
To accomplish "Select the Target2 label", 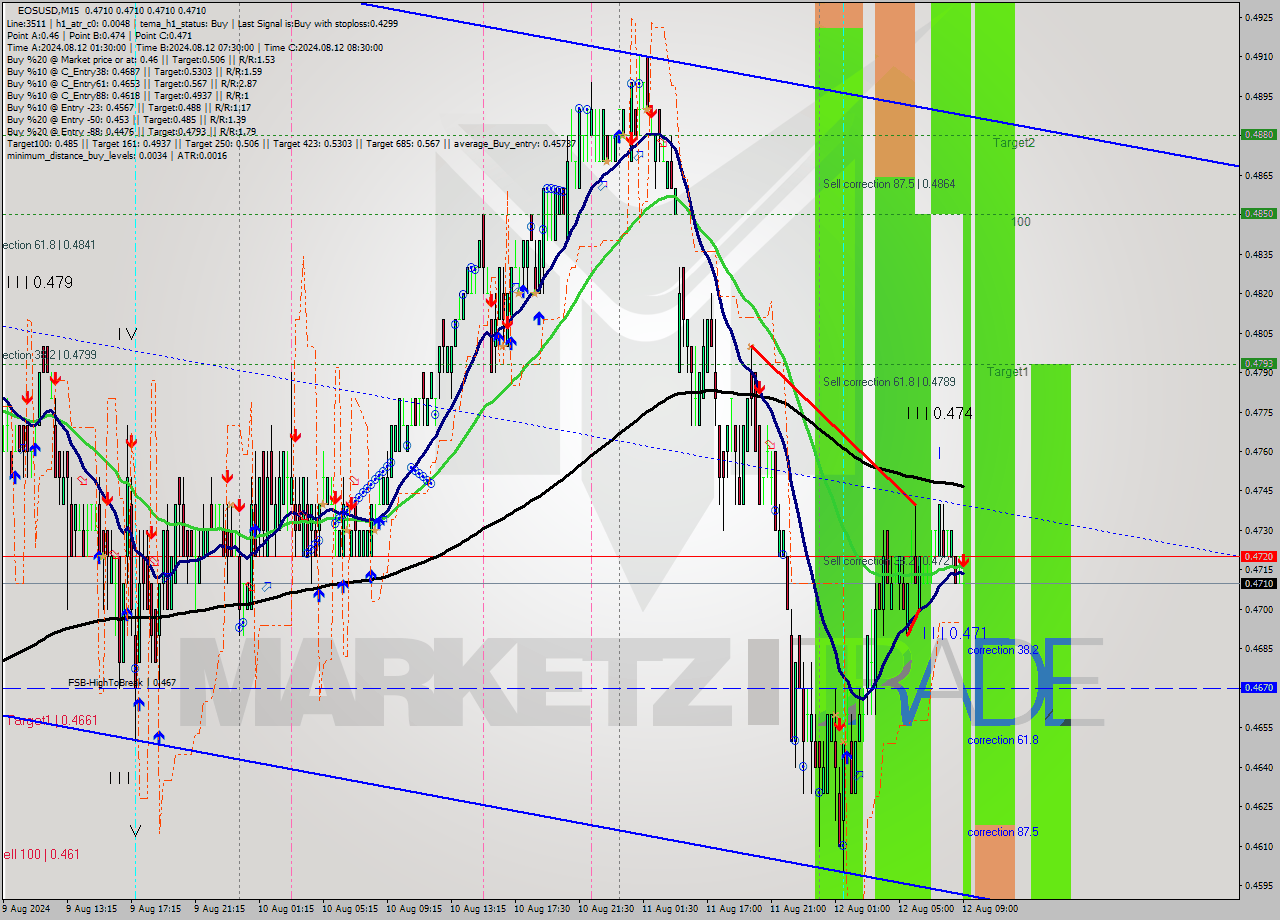I will tap(1014, 143).
